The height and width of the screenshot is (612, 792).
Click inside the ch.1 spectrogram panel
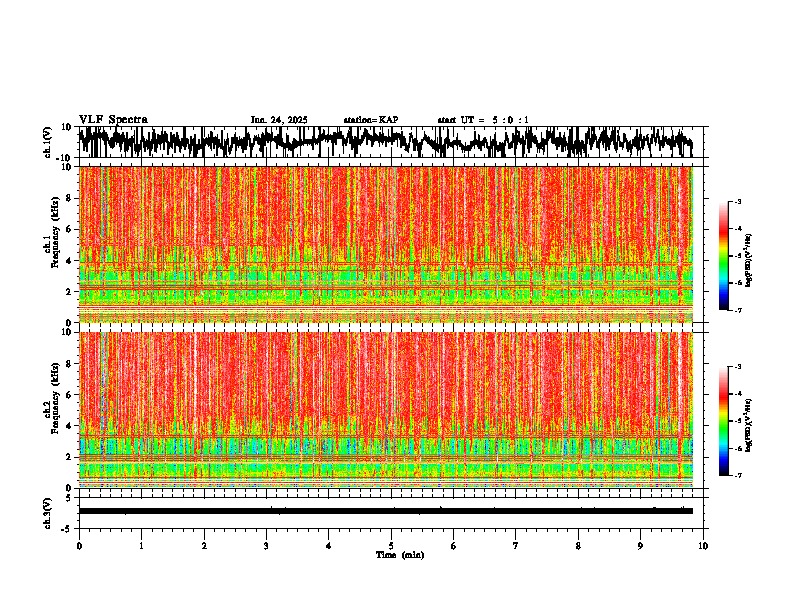pyautogui.click(x=386, y=244)
